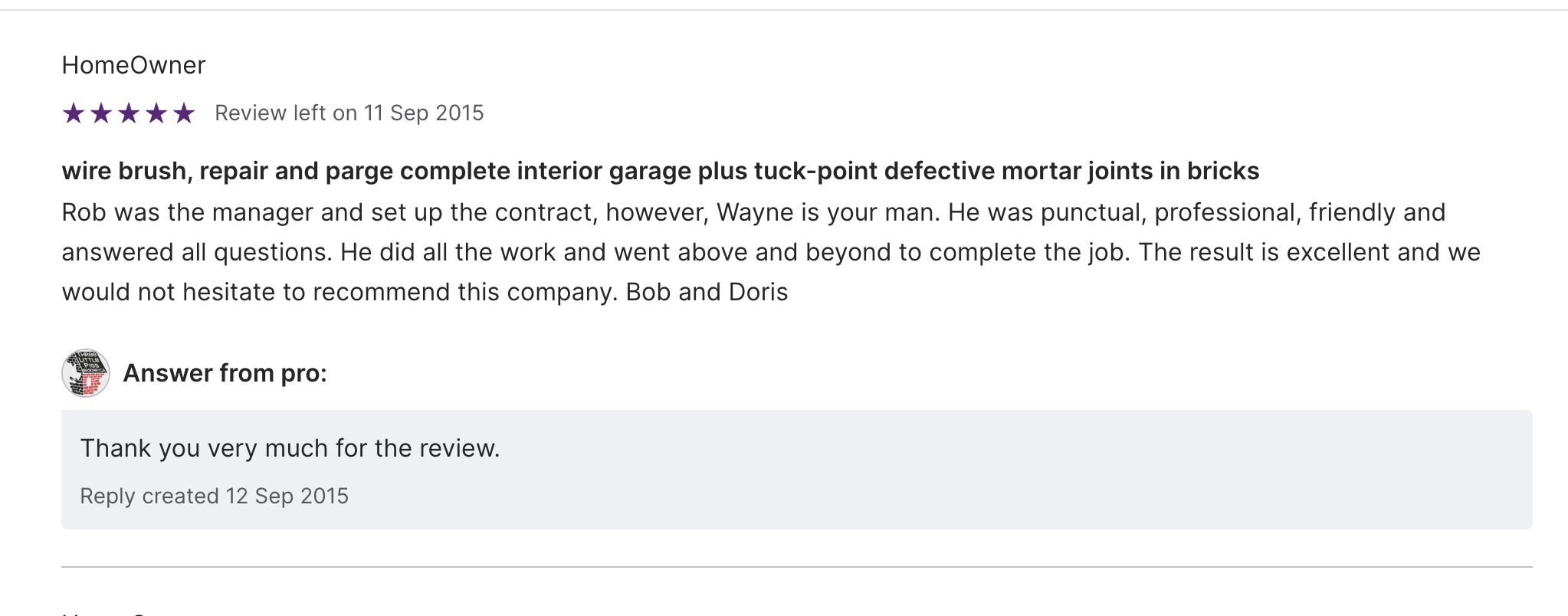Select the 'Review left on 11 Sep 2015' date
The height and width of the screenshot is (616, 1568).
pyautogui.click(x=349, y=113)
